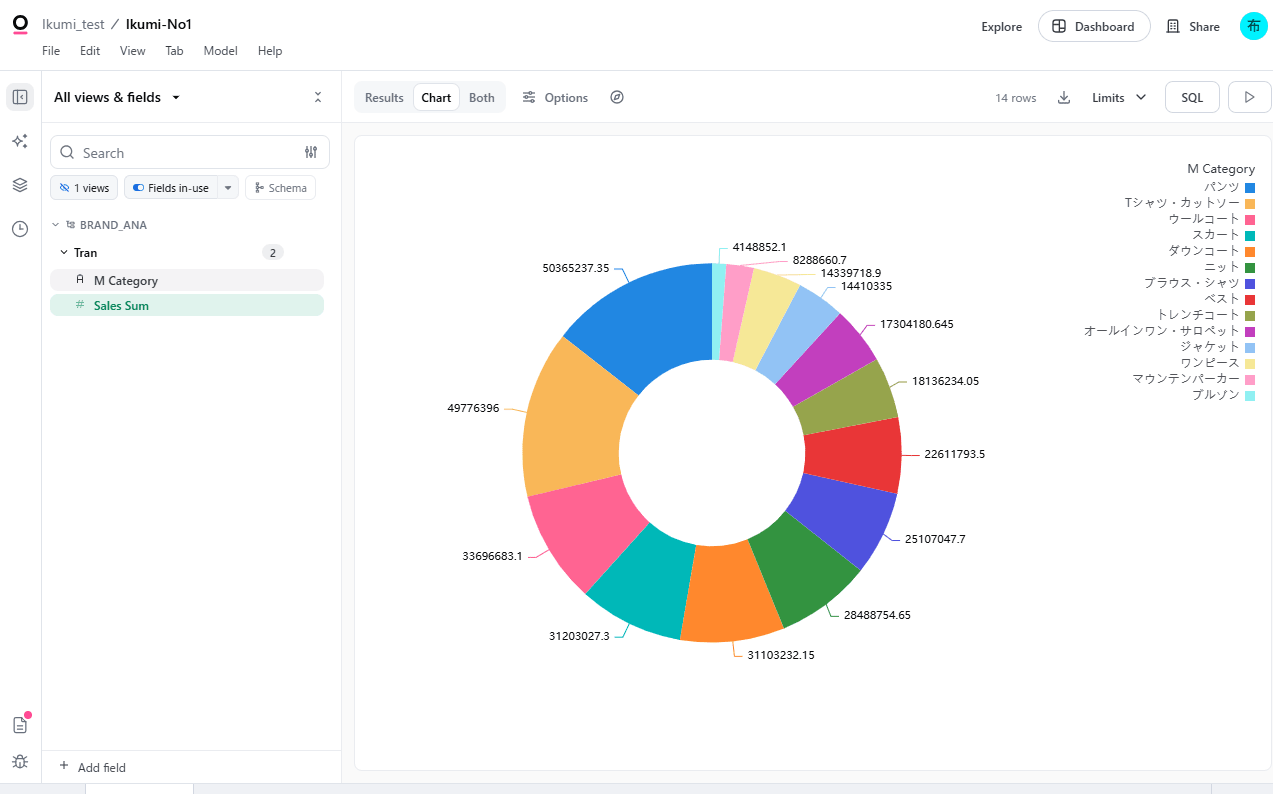Open the layers stack icon in sidebar
This screenshot has width=1273, height=794.
(x=20, y=185)
